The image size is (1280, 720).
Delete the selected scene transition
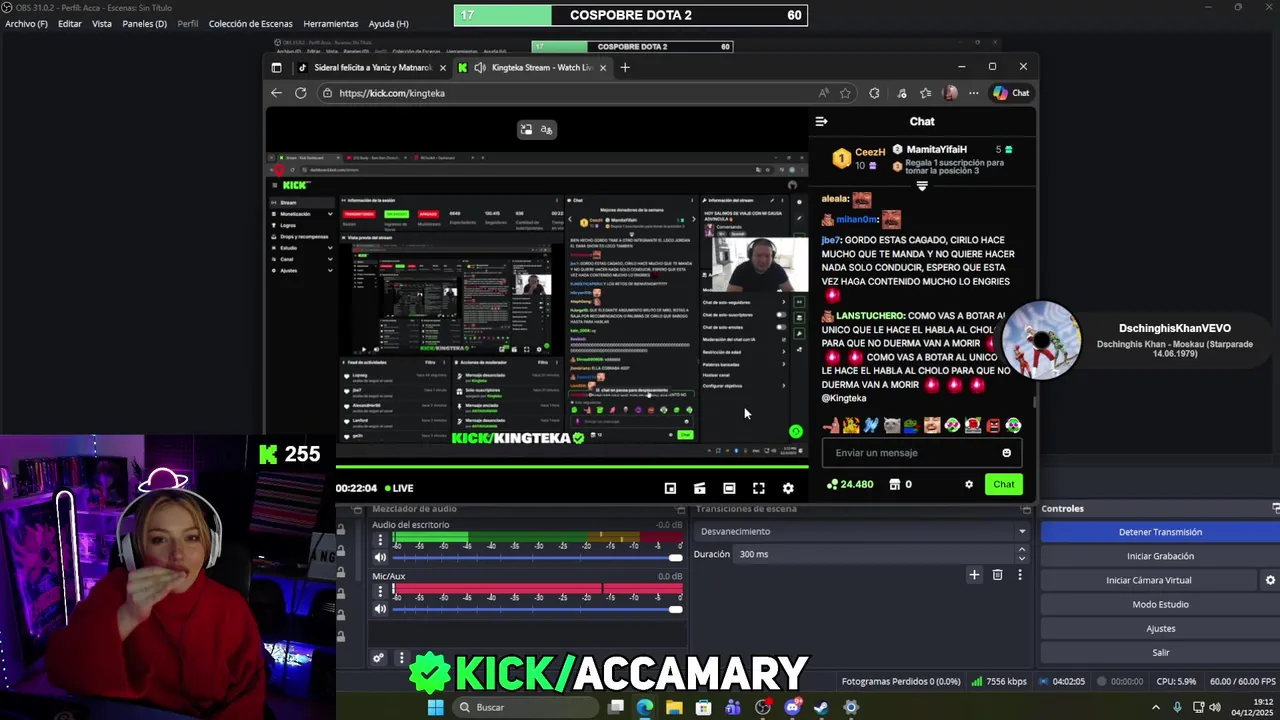coord(997,575)
